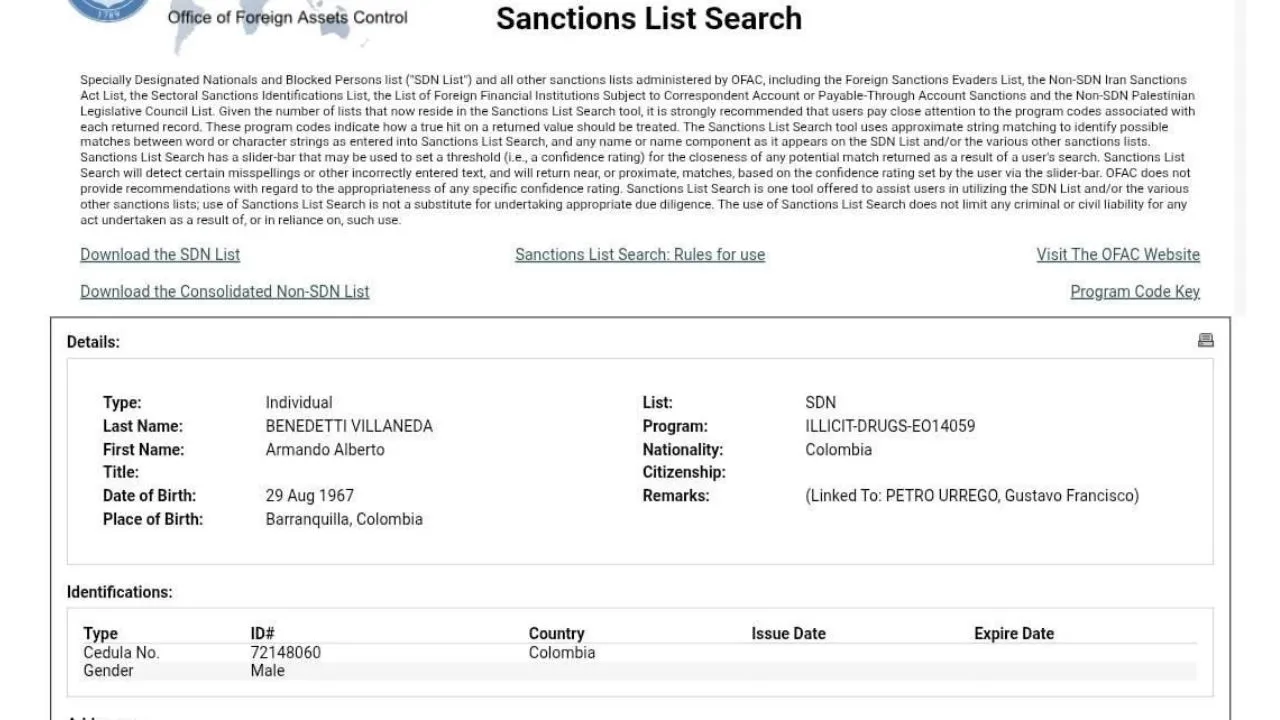This screenshot has height=720, width=1280.
Task: Click the ID# column header
Action: click(262, 633)
